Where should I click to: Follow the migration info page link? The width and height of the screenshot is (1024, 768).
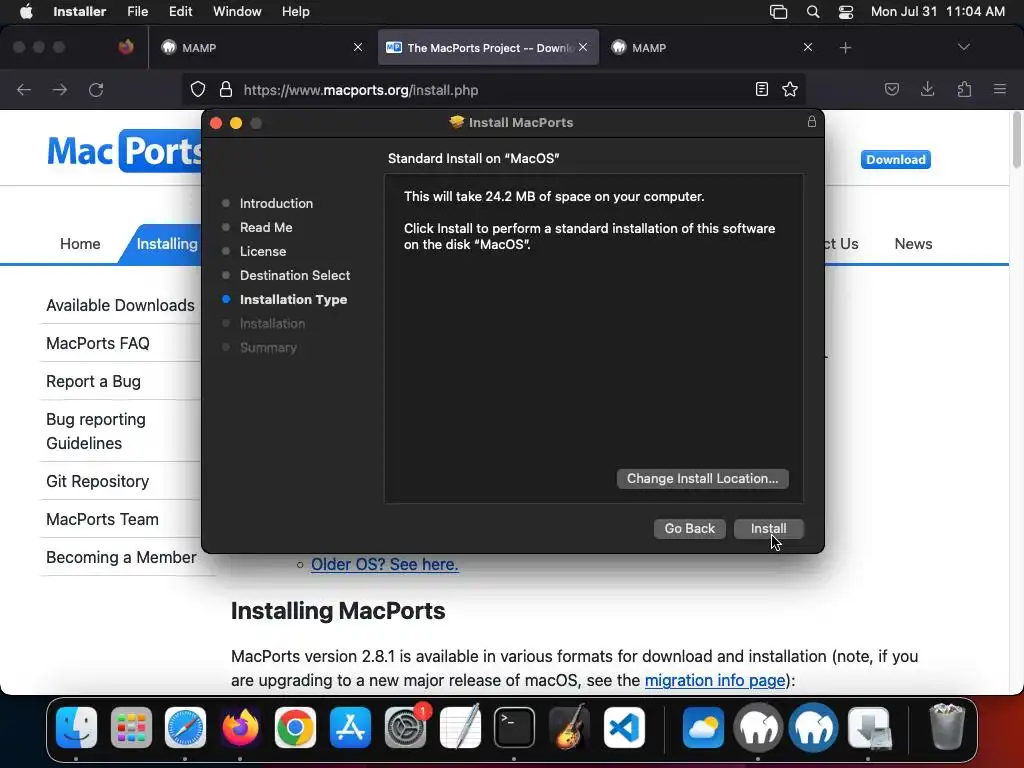(x=715, y=680)
